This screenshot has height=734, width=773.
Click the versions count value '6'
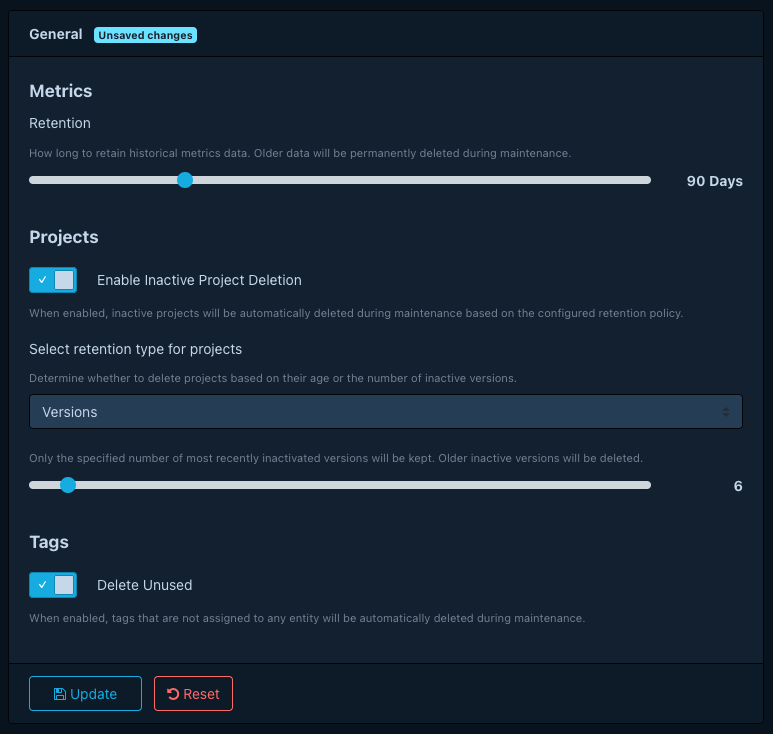coord(738,486)
